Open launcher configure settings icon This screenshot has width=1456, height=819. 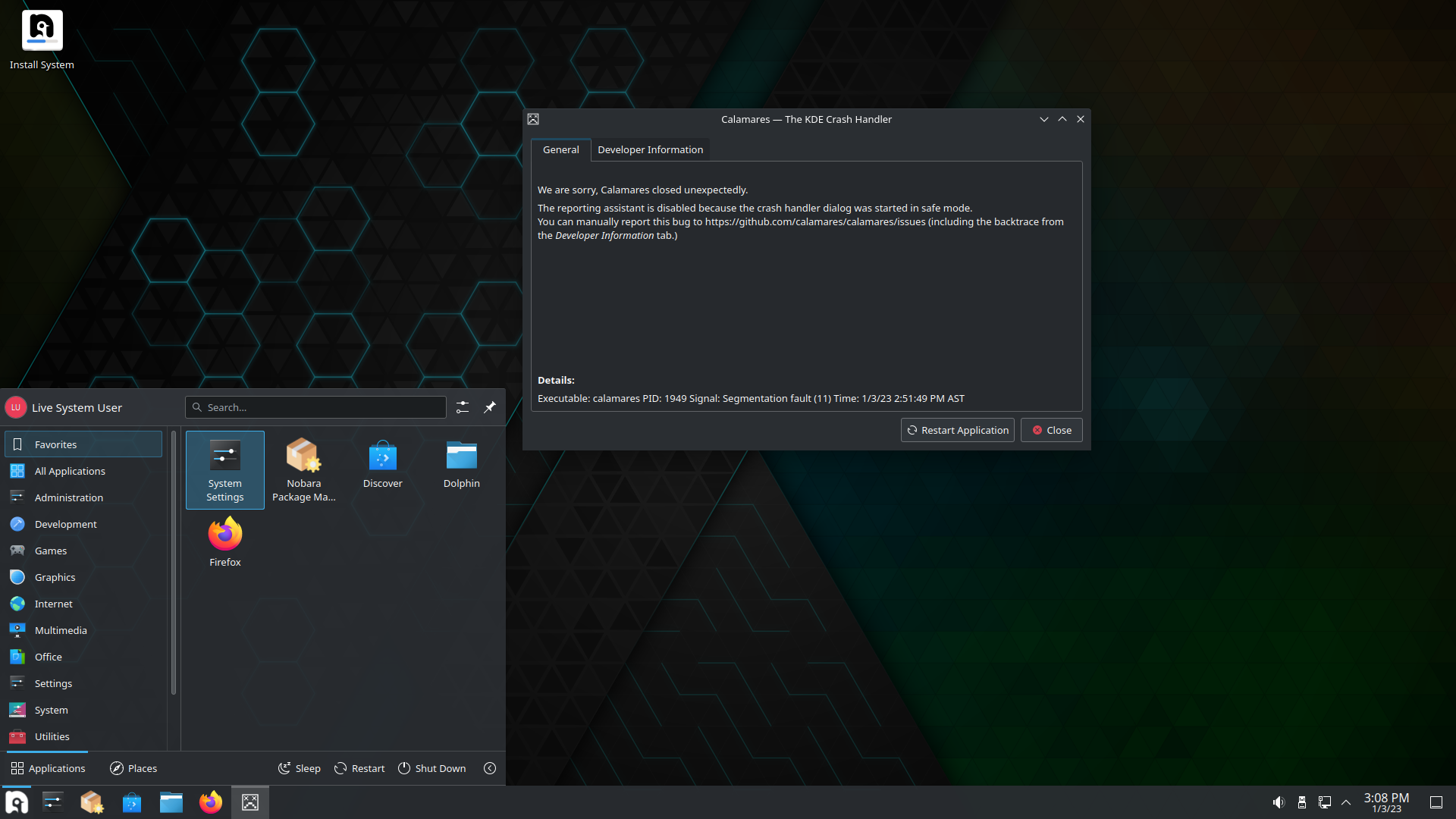[463, 407]
